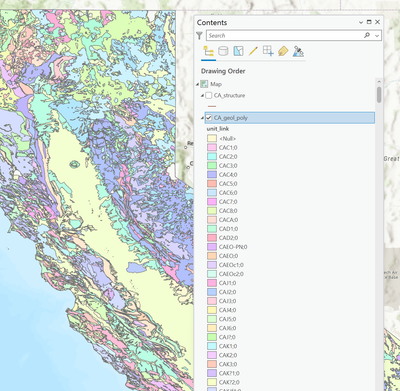Click the CA_structure line symbol

[212, 106]
